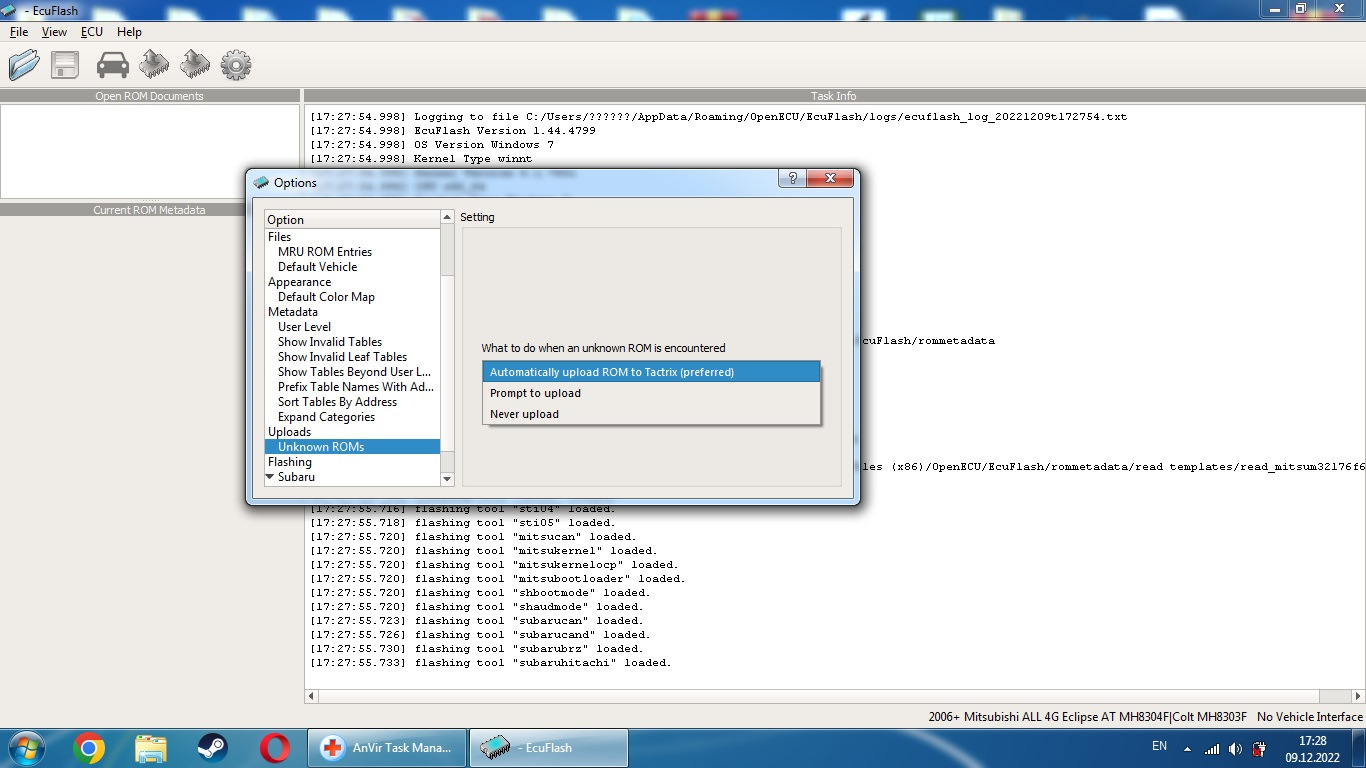Select Default Vehicle option

pos(317,267)
